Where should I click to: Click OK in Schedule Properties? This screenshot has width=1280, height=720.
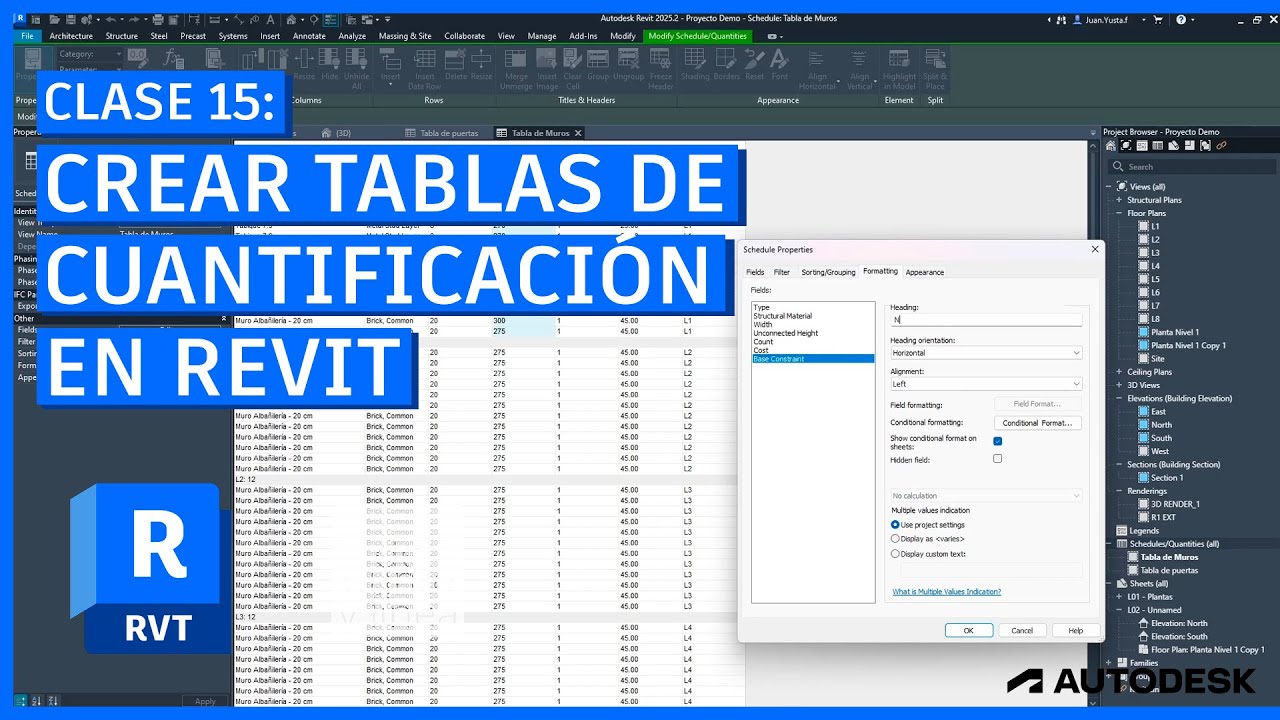coord(969,631)
